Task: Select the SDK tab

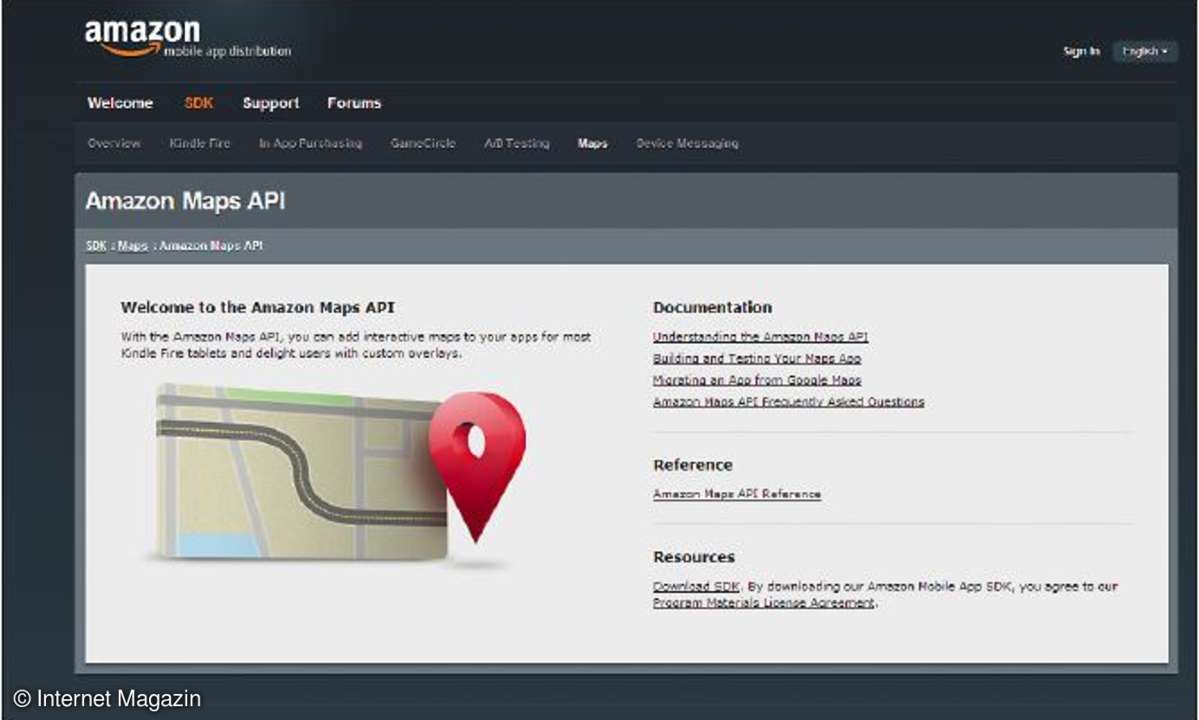Action: click(x=199, y=103)
